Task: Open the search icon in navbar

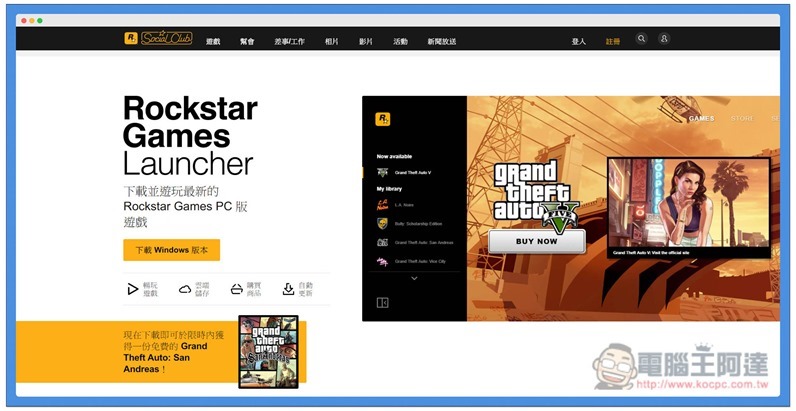Action: (642, 39)
